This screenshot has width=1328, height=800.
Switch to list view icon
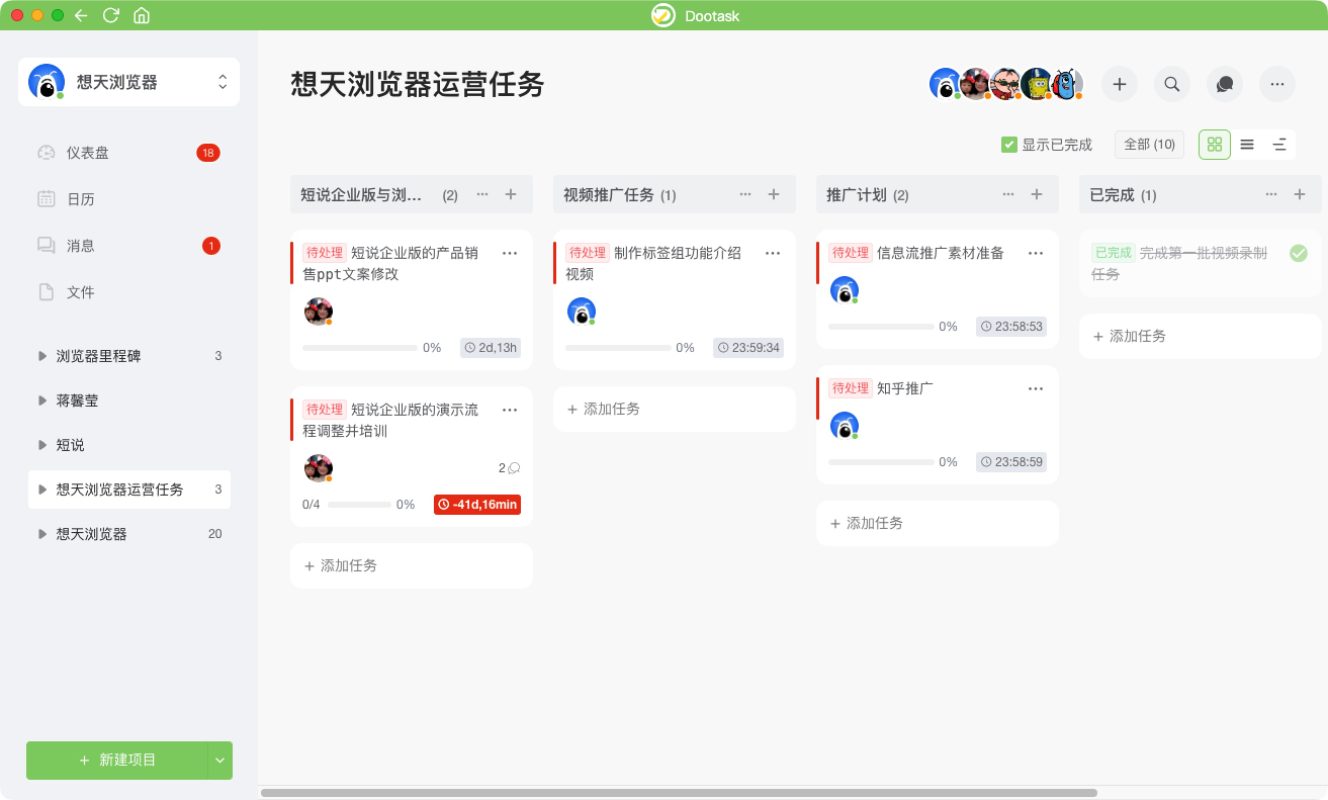pos(1247,144)
